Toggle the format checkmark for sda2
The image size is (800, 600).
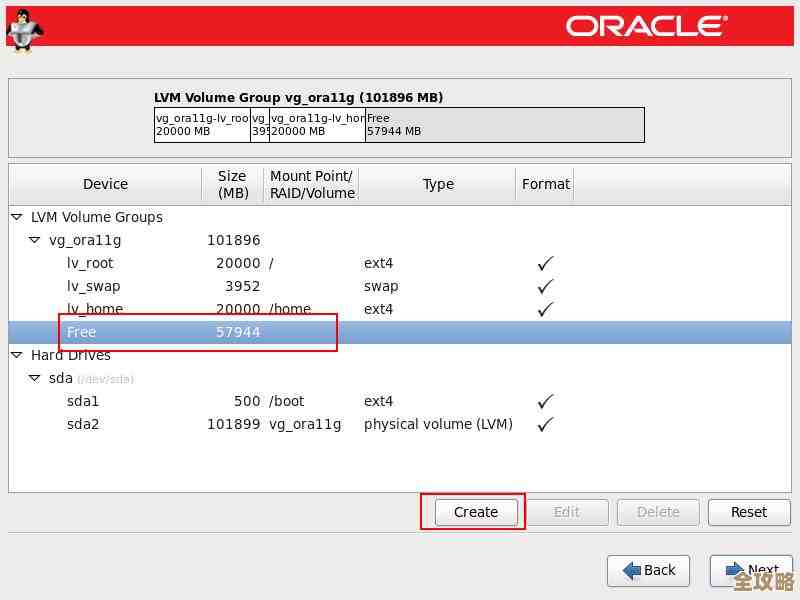[x=544, y=424]
